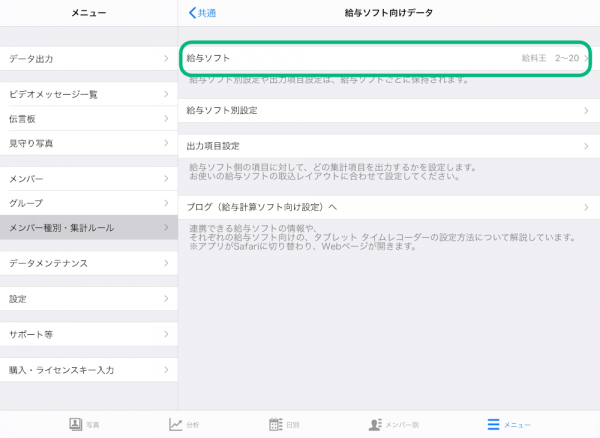Open 見守り写真 menu entry
600x438 pixels.
(88, 143)
